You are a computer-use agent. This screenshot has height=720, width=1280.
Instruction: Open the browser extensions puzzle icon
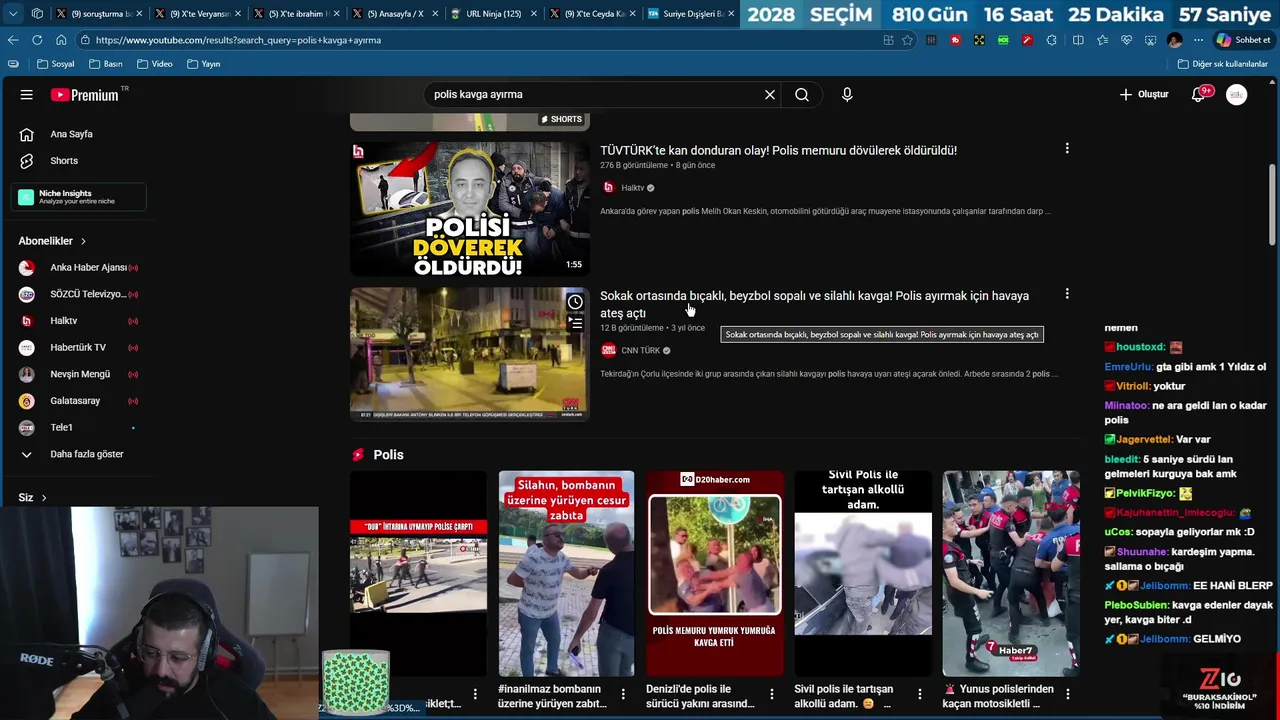click(x=1051, y=40)
